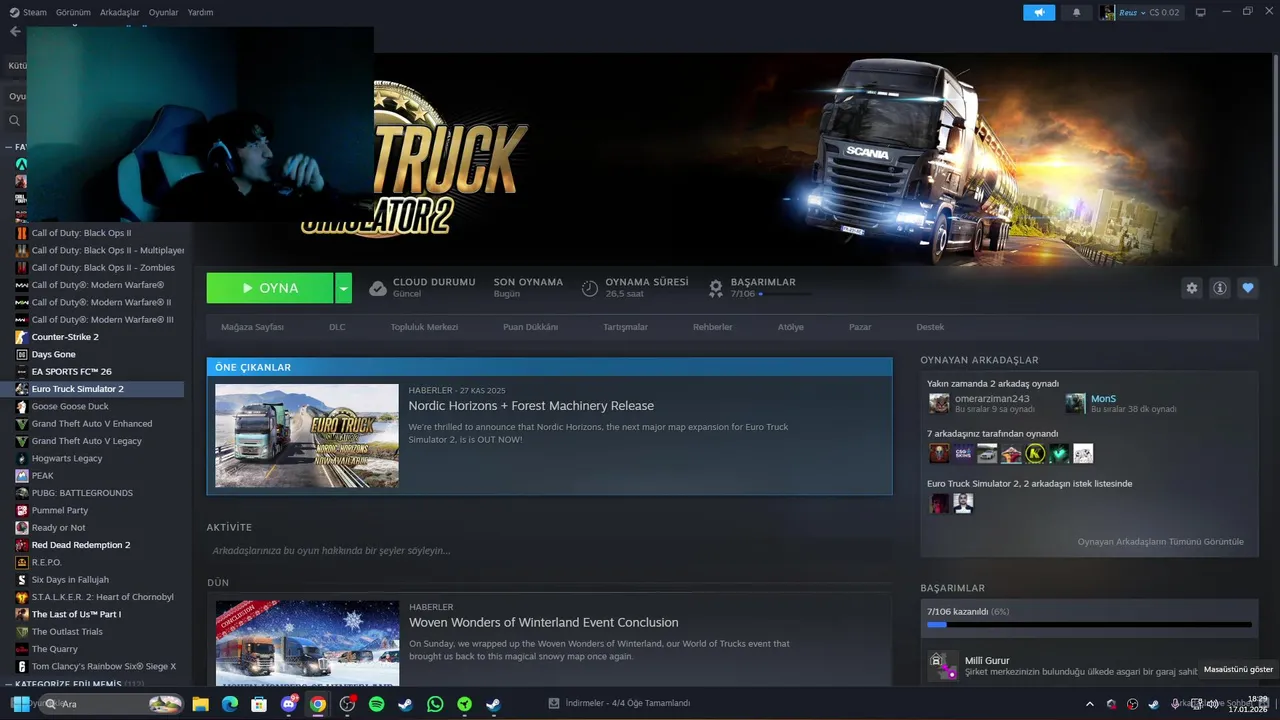Open the Rehberler tab
Viewport: 1280px width, 720px height.
click(713, 327)
